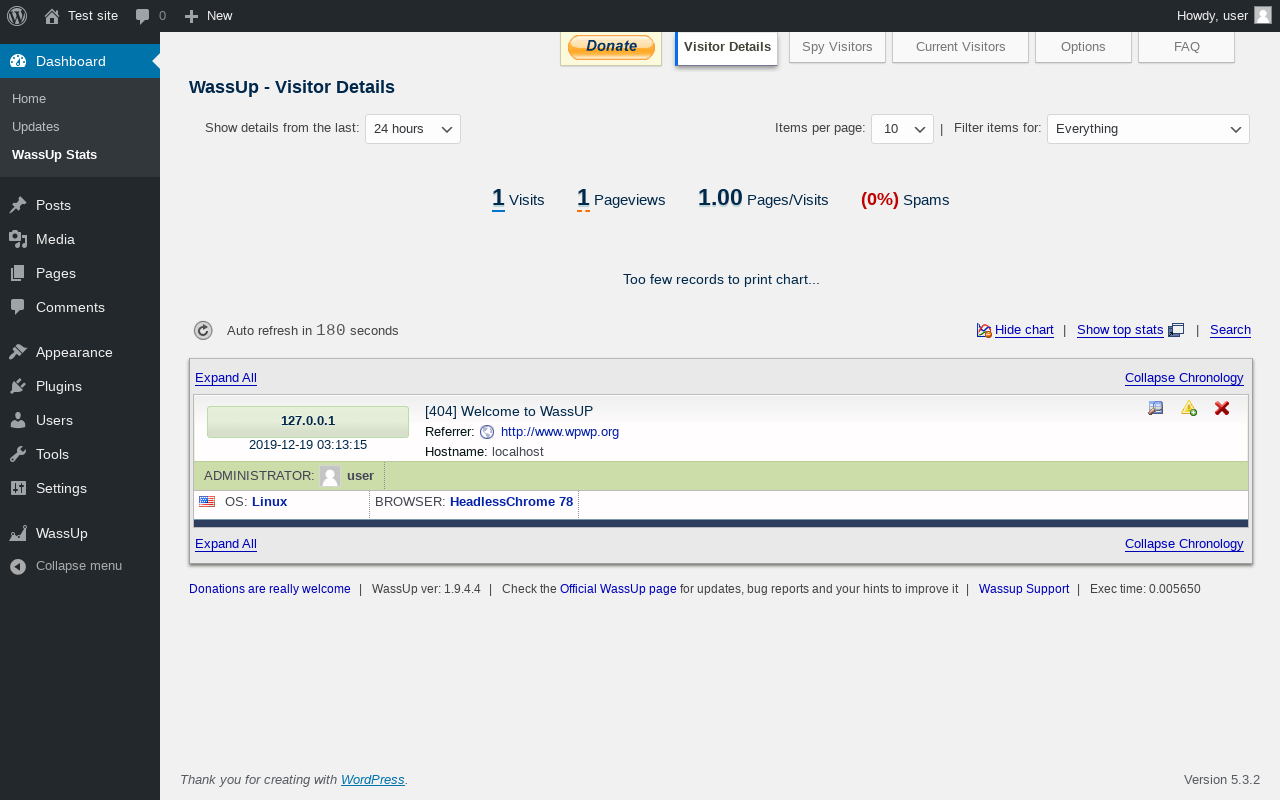
Task: Click the Donate button
Action: pos(611,47)
